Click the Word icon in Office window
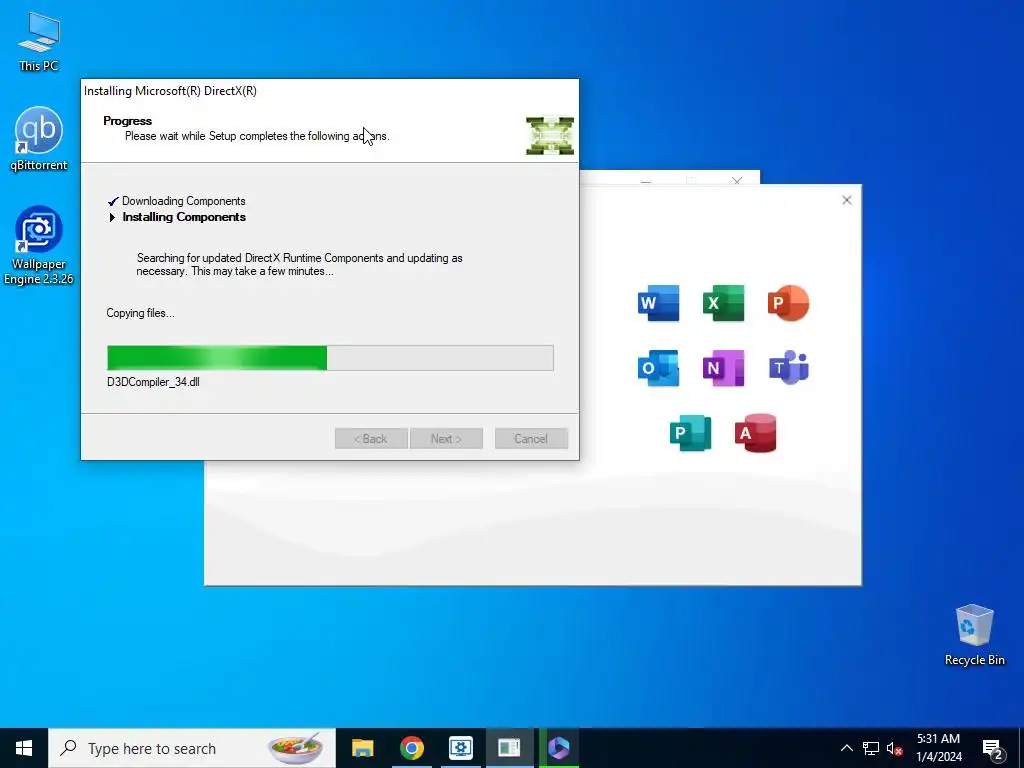Viewport: 1024px width, 768px height. tap(658, 303)
